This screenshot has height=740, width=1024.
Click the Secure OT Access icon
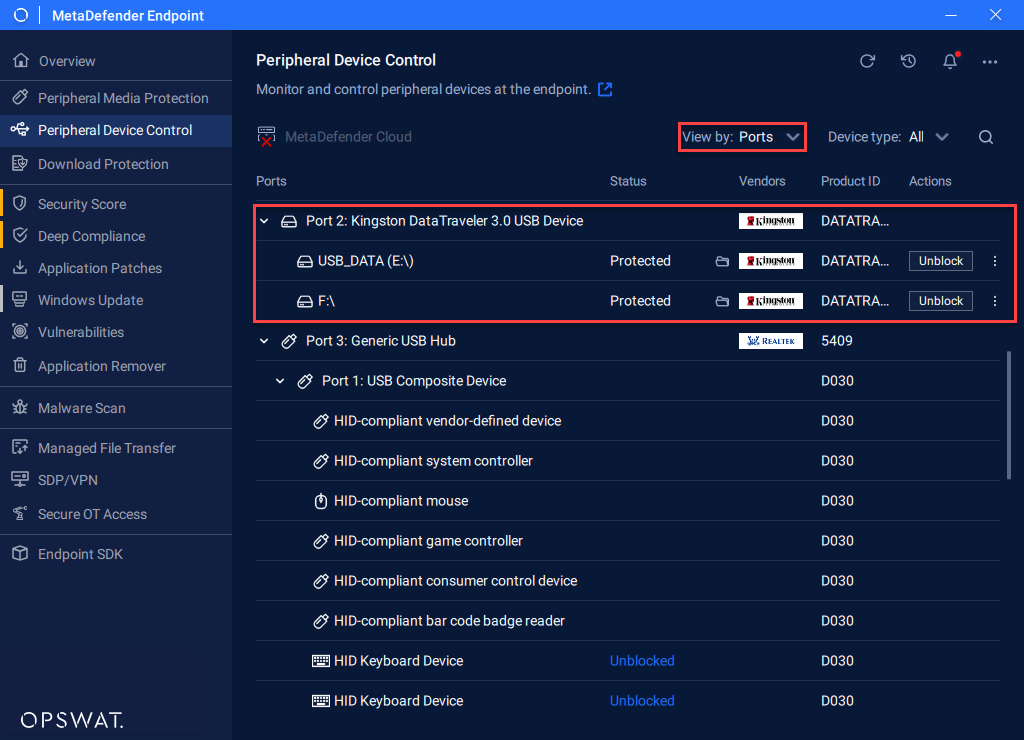[20, 513]
